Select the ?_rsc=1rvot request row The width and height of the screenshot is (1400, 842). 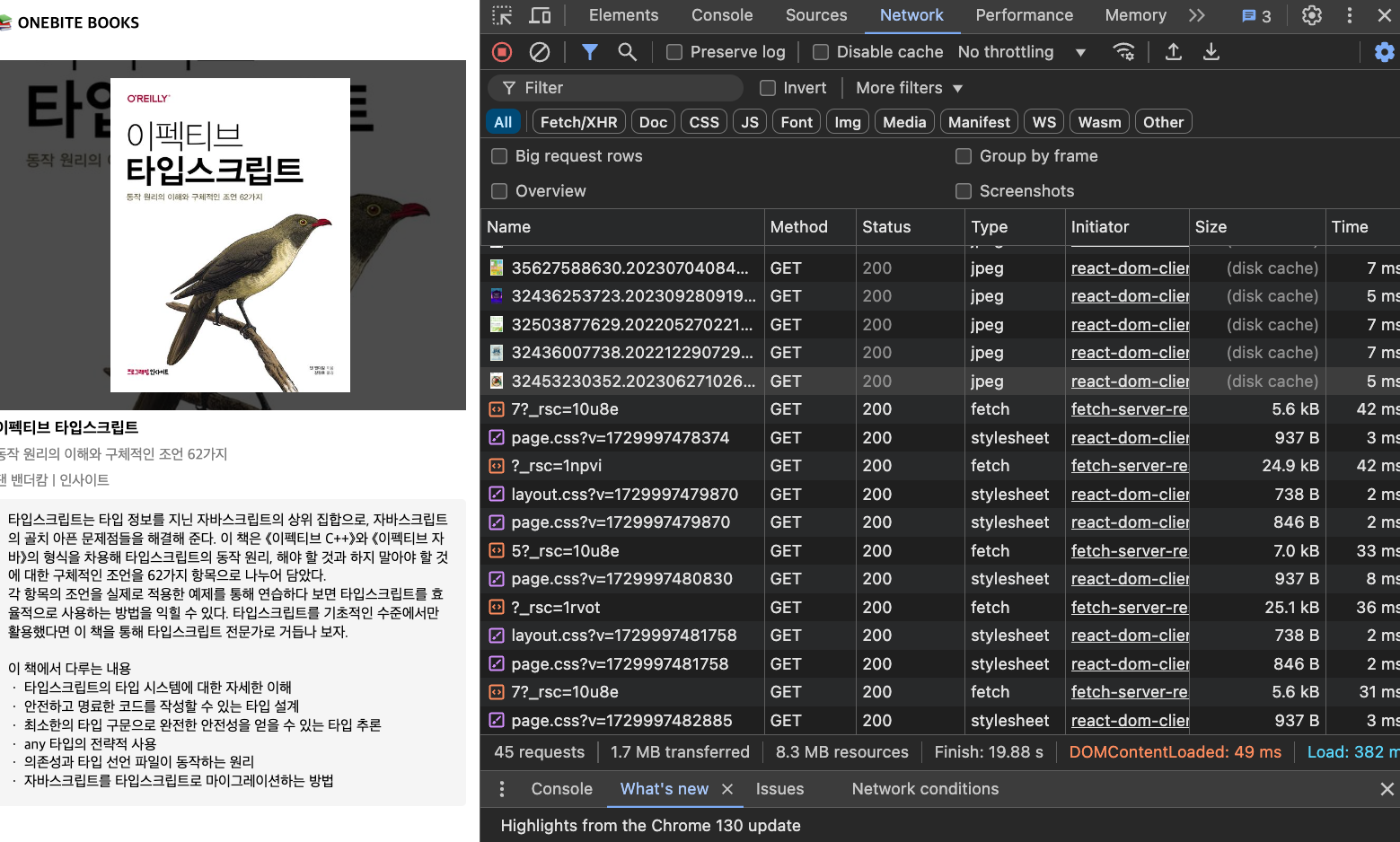[x=940, y=608]
